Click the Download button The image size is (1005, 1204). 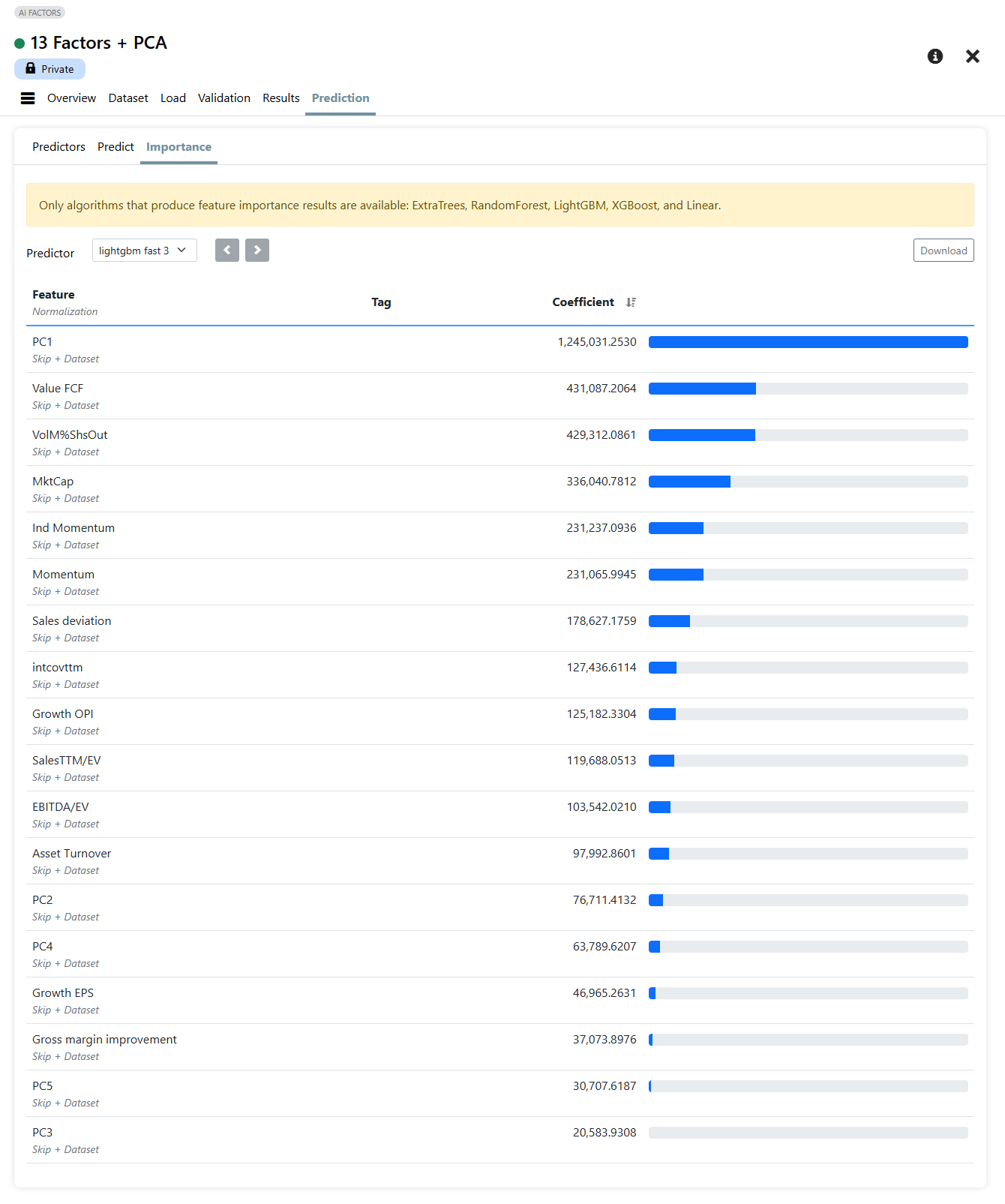tap(943, 251)
